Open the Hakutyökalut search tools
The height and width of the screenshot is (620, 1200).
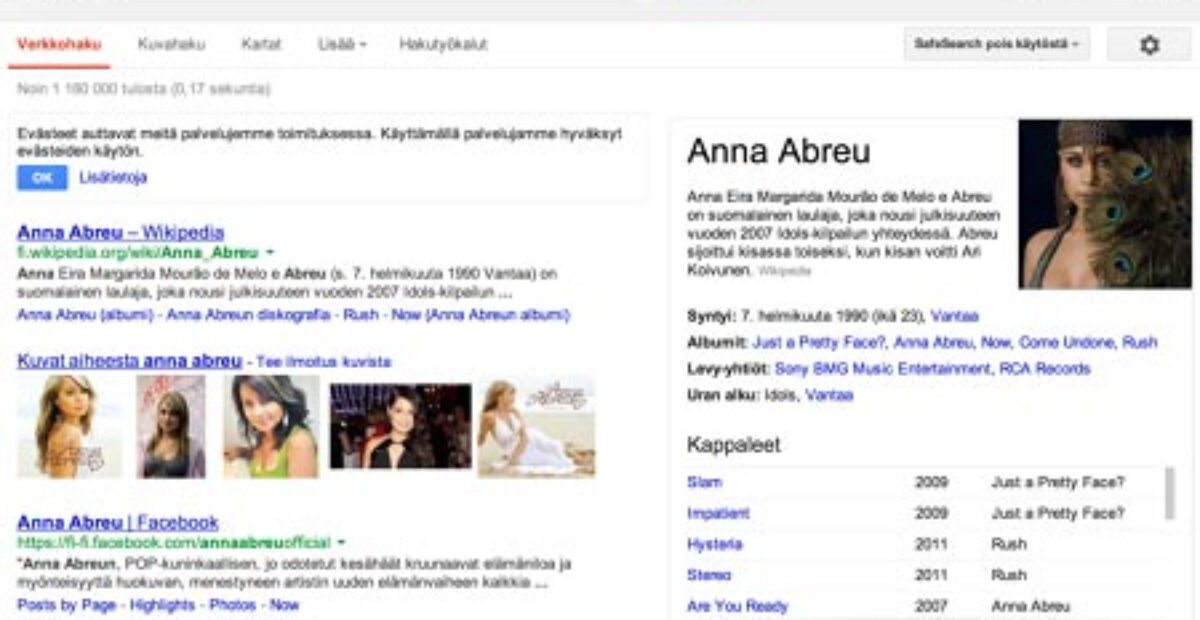[x=443, y=45]
